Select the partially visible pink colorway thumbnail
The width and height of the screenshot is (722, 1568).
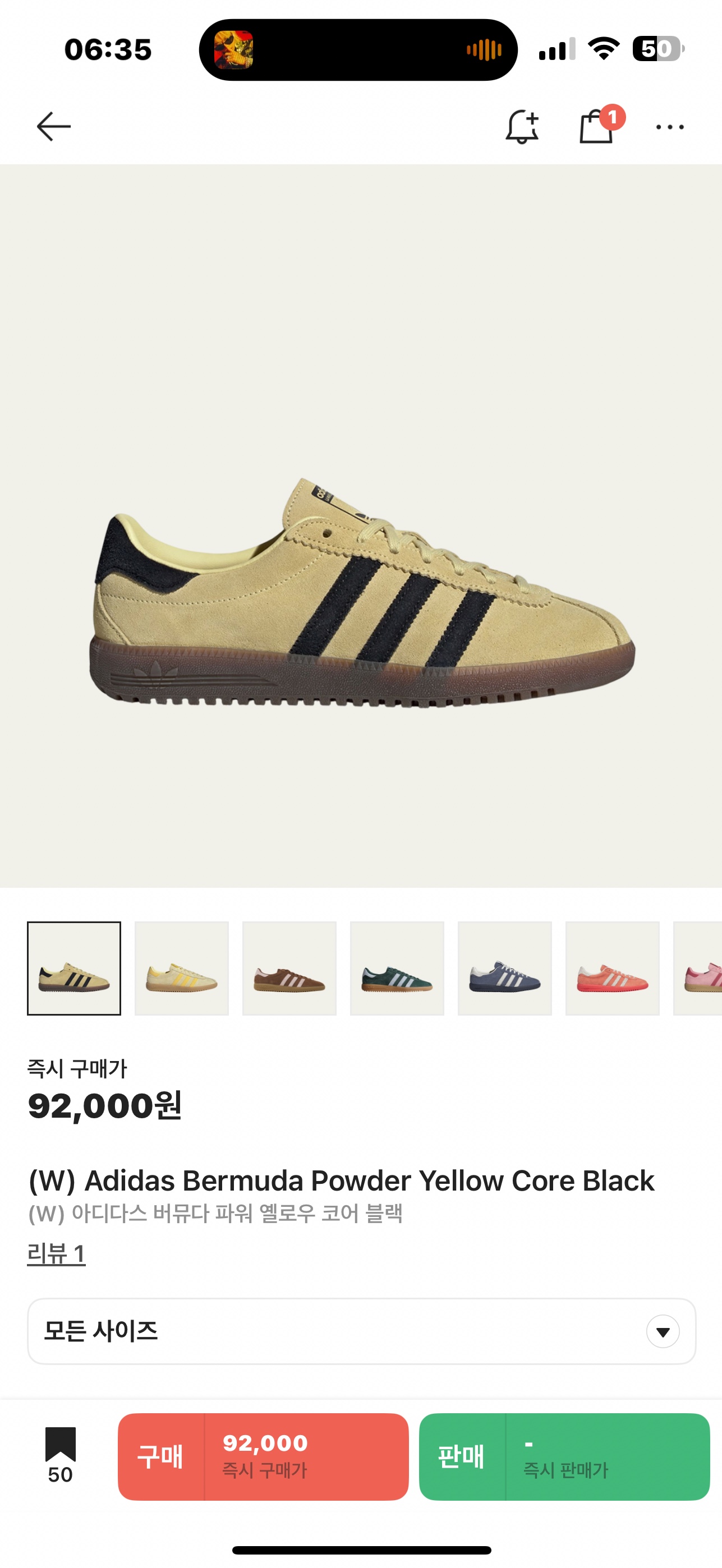(x=698, y=969)
